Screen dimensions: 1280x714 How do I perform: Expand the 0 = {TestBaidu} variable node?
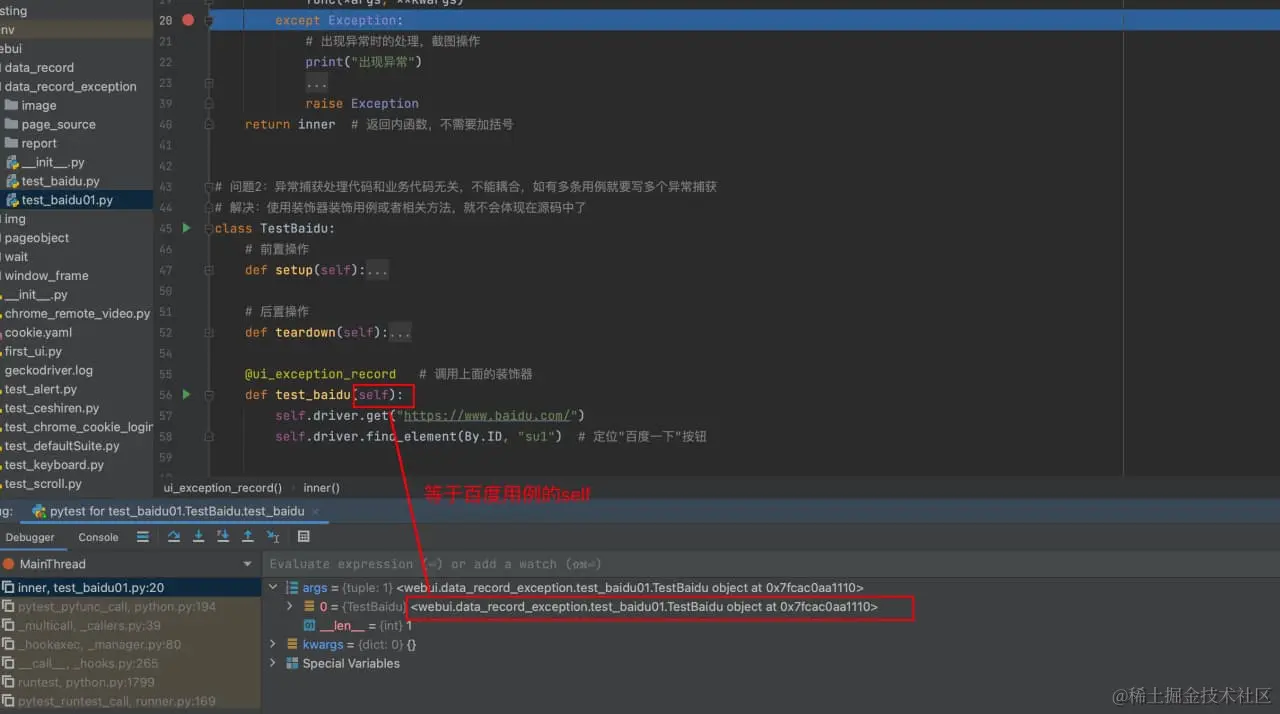pos(290,607)
